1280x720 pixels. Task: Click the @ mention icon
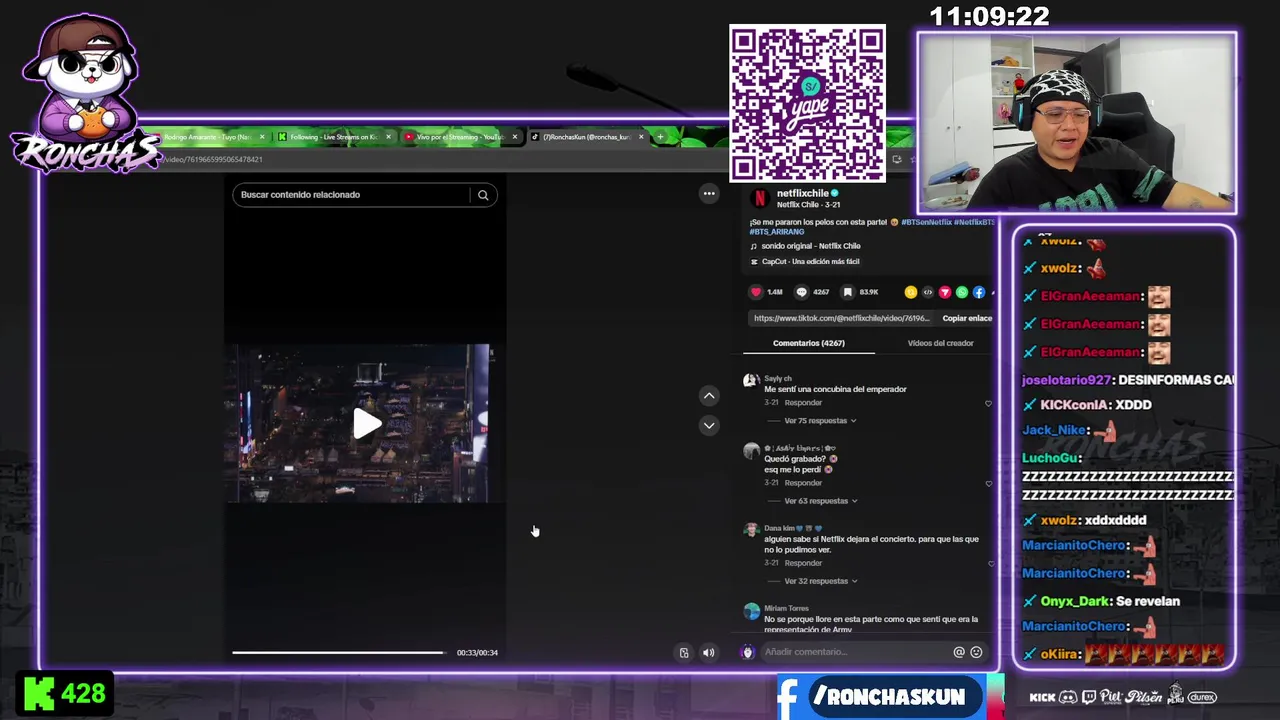tap(959, 652)
